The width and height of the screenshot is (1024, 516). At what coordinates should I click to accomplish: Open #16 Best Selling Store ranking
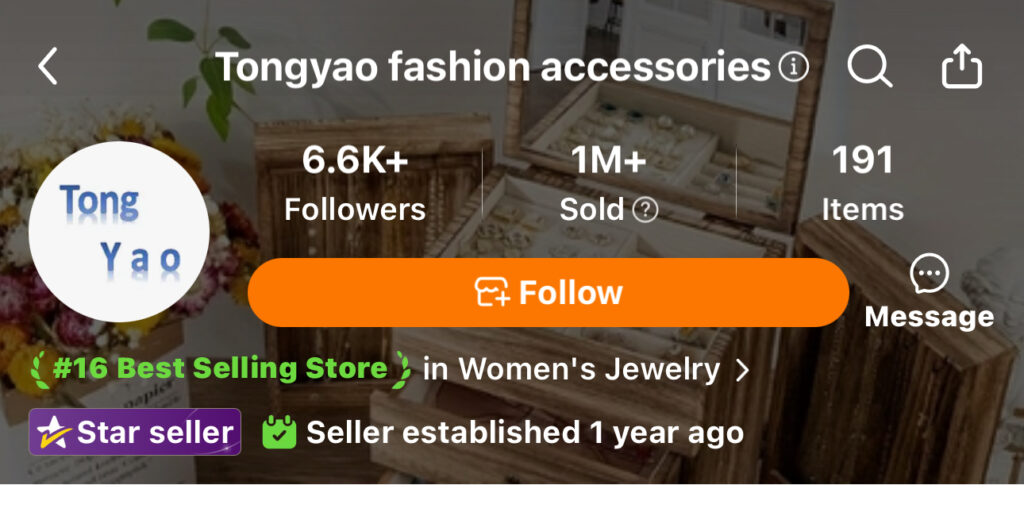[221, 369]
